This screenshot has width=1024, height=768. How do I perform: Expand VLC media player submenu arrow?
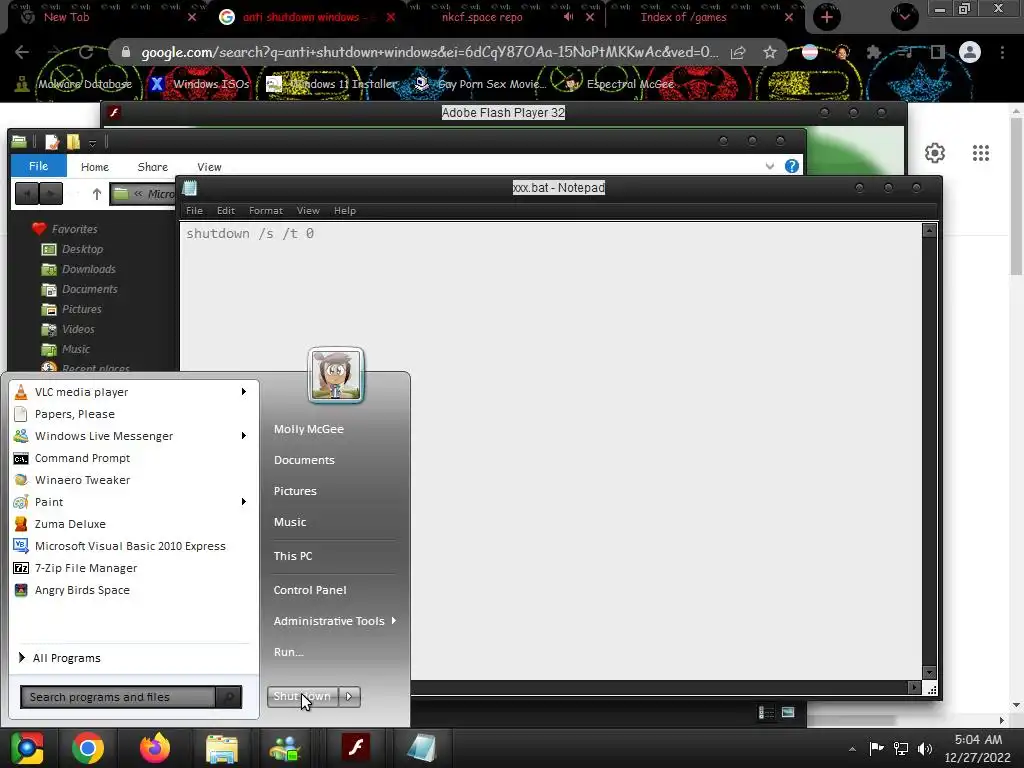point(244,392)
